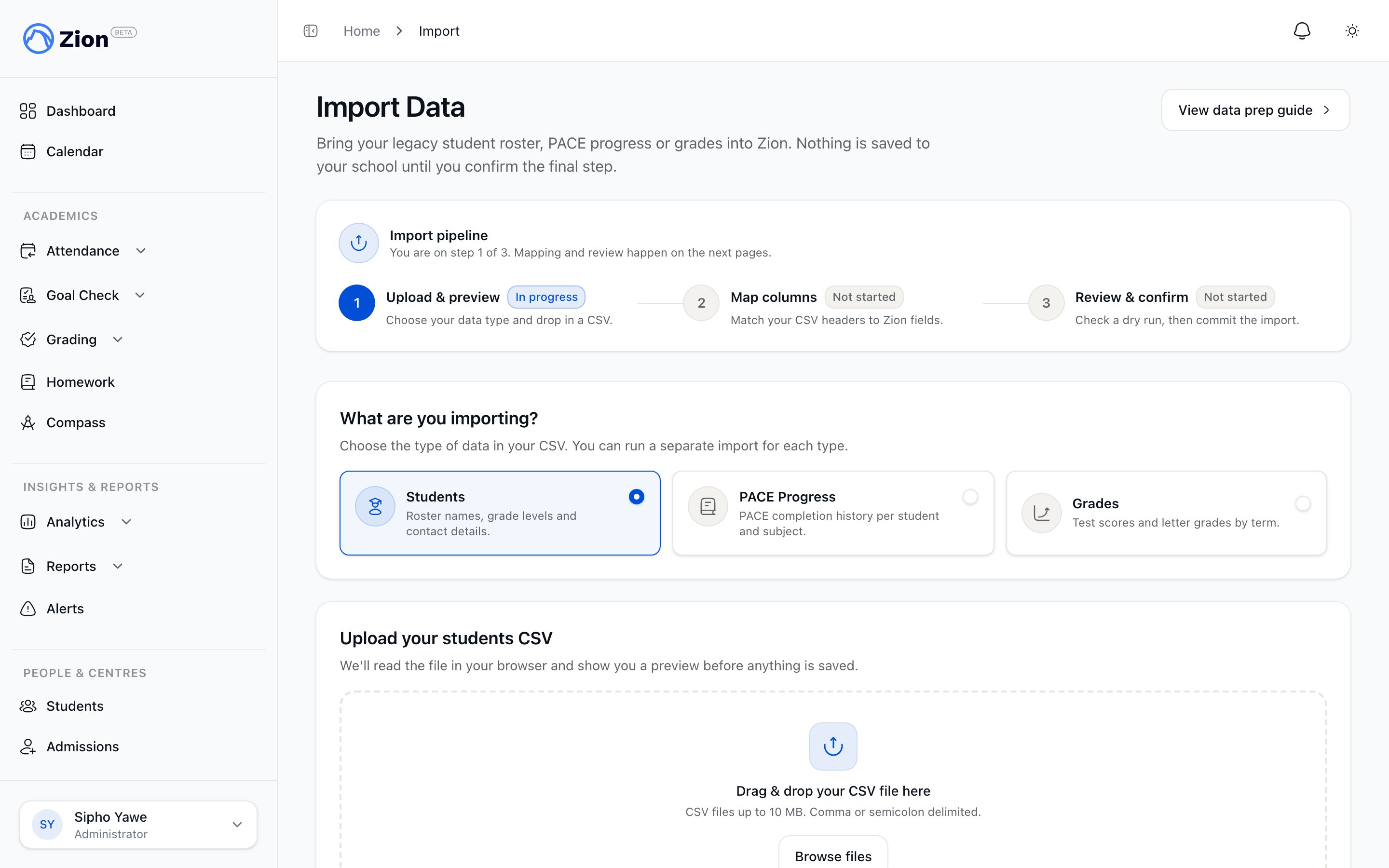Click the View data prep guide button

coord(1255,109)
